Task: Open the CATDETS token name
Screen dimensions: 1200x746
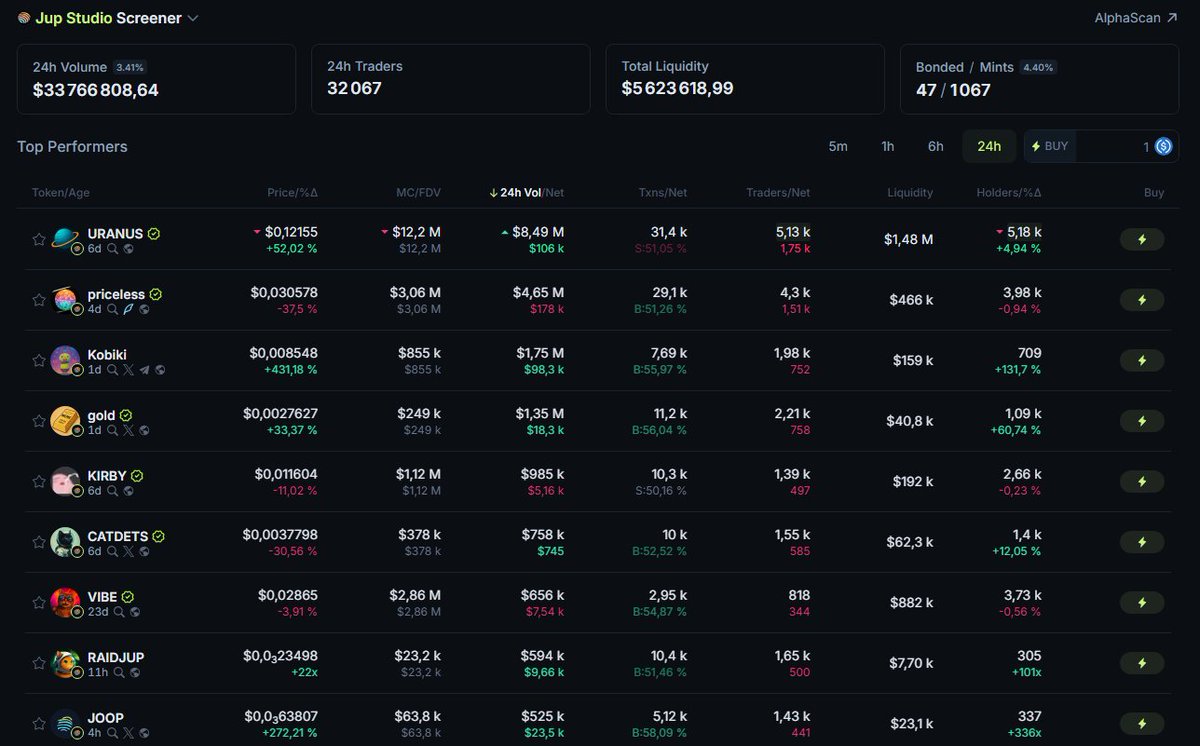Action: (x=118, y=537)
